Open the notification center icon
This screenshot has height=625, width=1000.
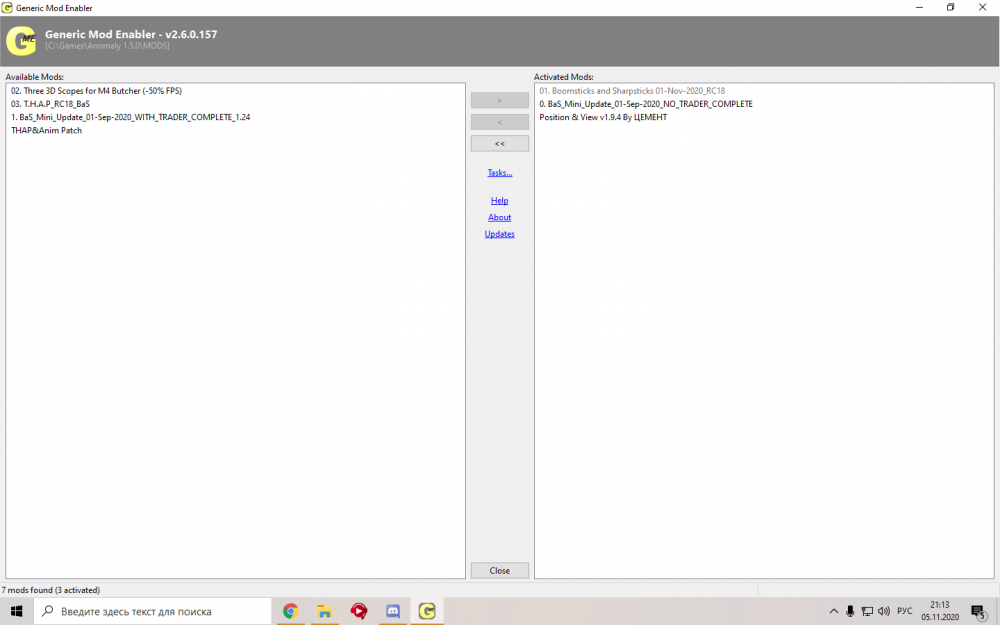click(979, 612)
